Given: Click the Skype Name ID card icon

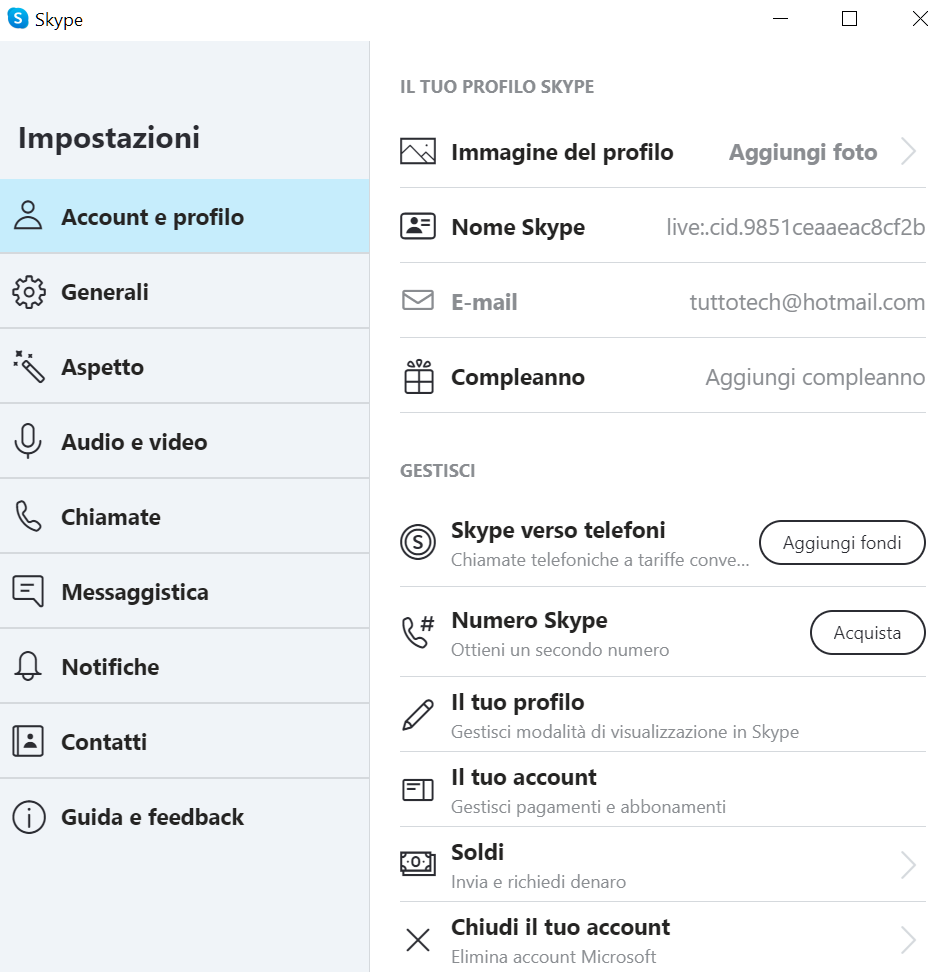Looking at the screenshot, I should pyautogui.click(x=418, y=227).
